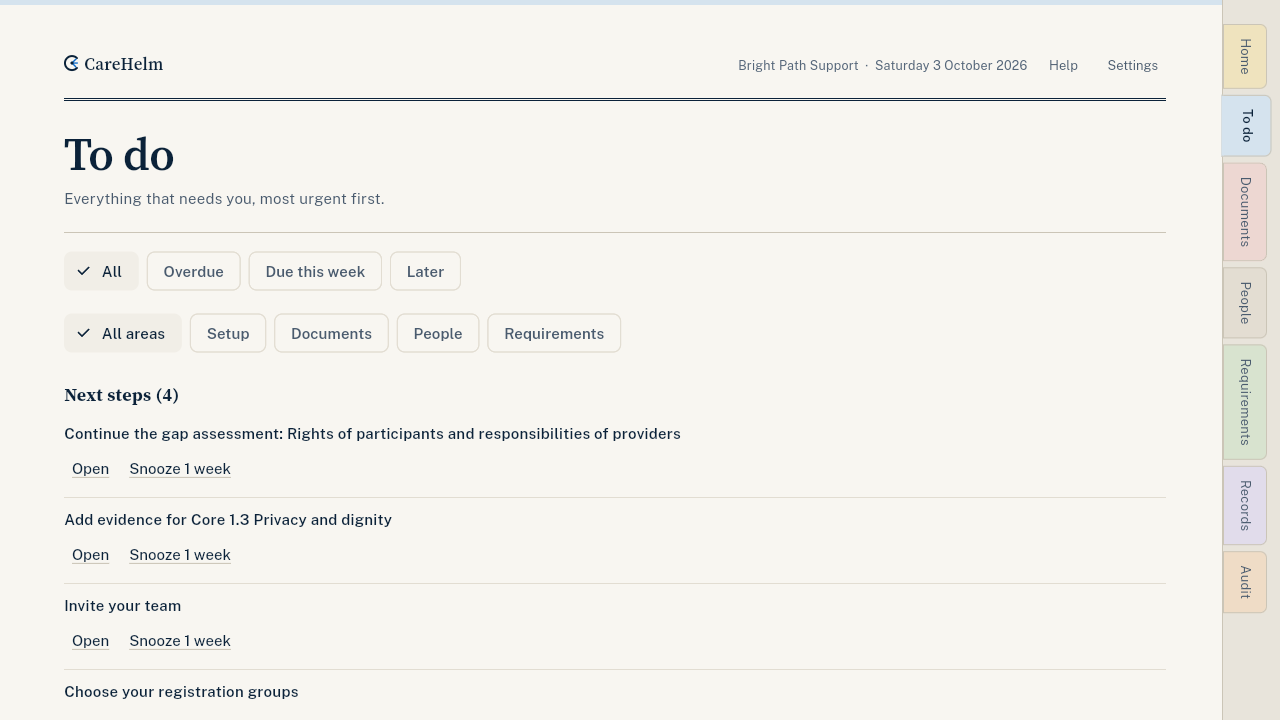Open the Home side tab
Image resolution: width=1280 pixels, height=720 pixels.
(1245, 57)
